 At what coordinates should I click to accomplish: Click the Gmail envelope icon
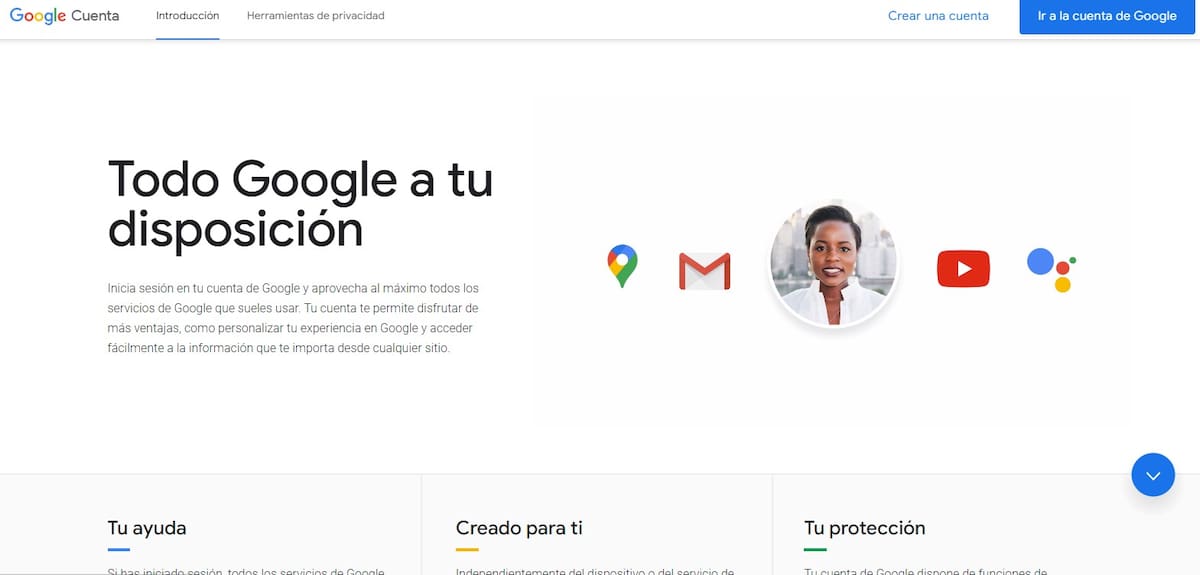click(x=705, y=271)
